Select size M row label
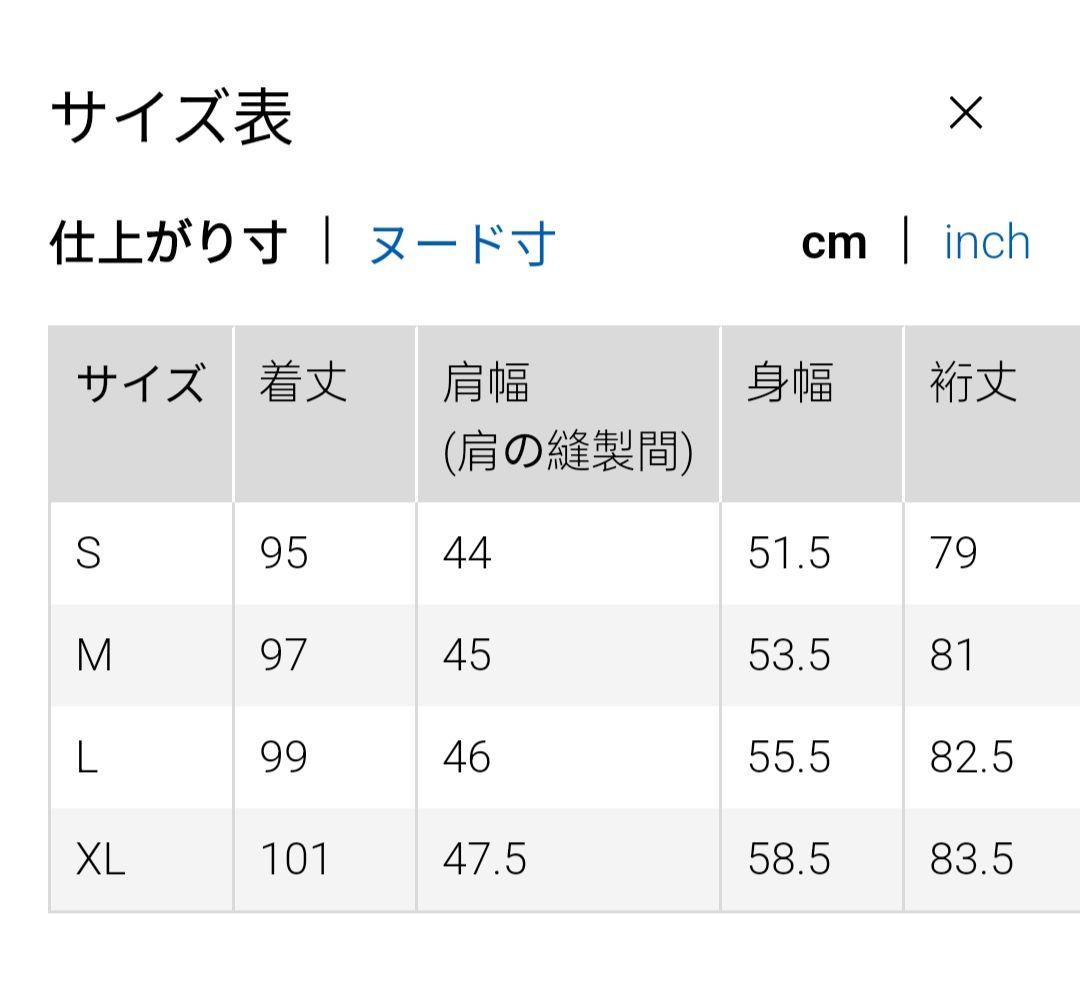Image resolution: width=1080 pixels, height=1002 pixels. point(92,656)
